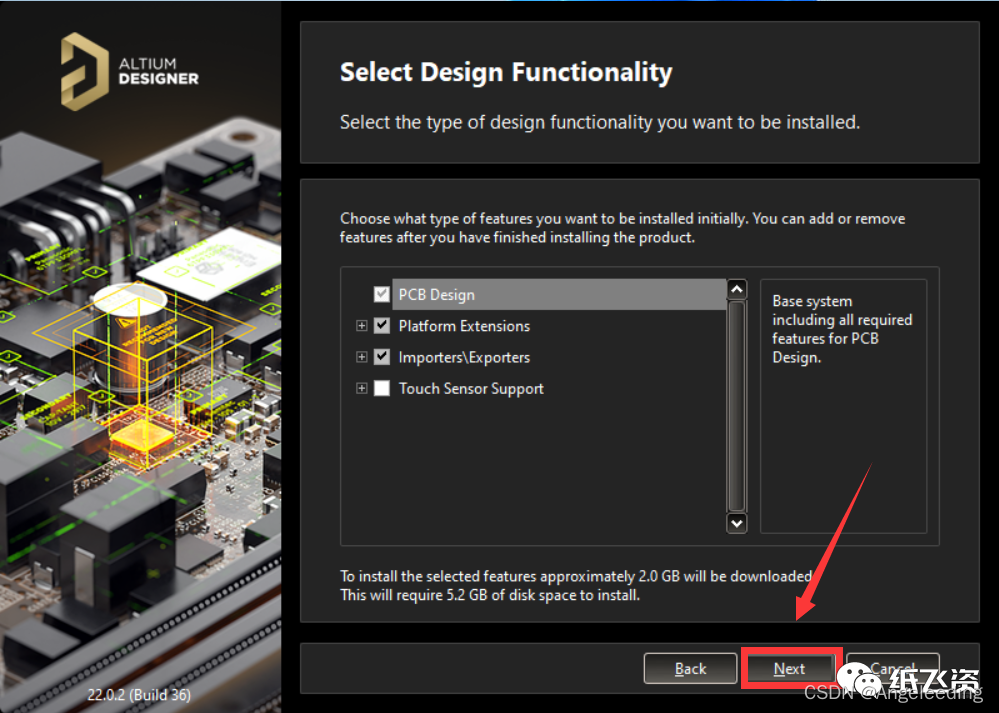
Task: Expand the Importers\Exporters tree node
Action: pyautogui.click(x=362, y=357)
